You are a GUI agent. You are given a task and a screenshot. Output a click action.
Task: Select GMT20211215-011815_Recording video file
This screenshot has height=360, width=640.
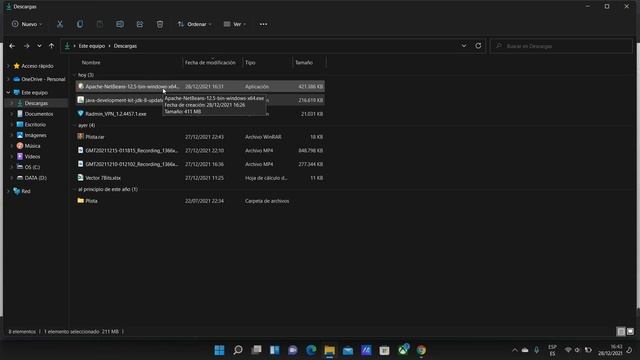(200, 151)
